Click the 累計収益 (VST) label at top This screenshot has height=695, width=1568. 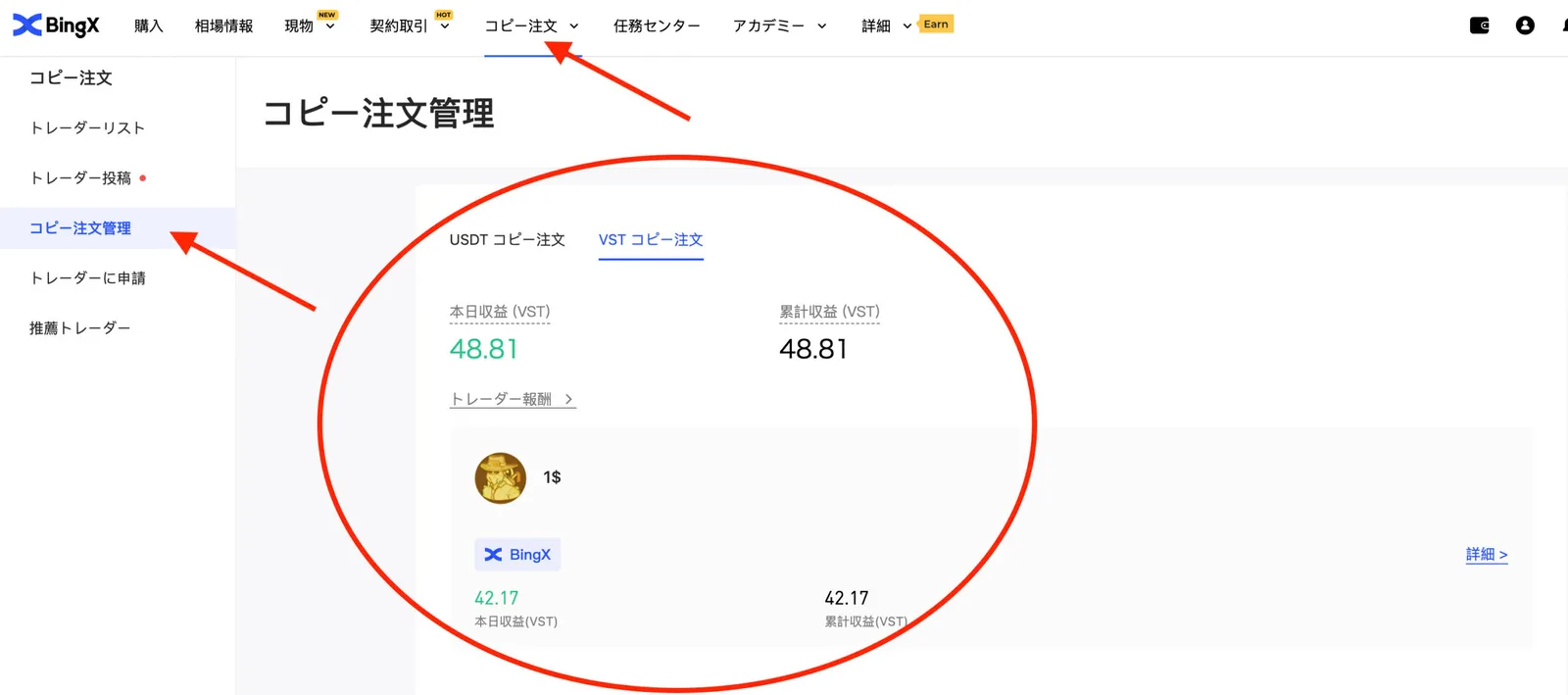pos(829,312)
